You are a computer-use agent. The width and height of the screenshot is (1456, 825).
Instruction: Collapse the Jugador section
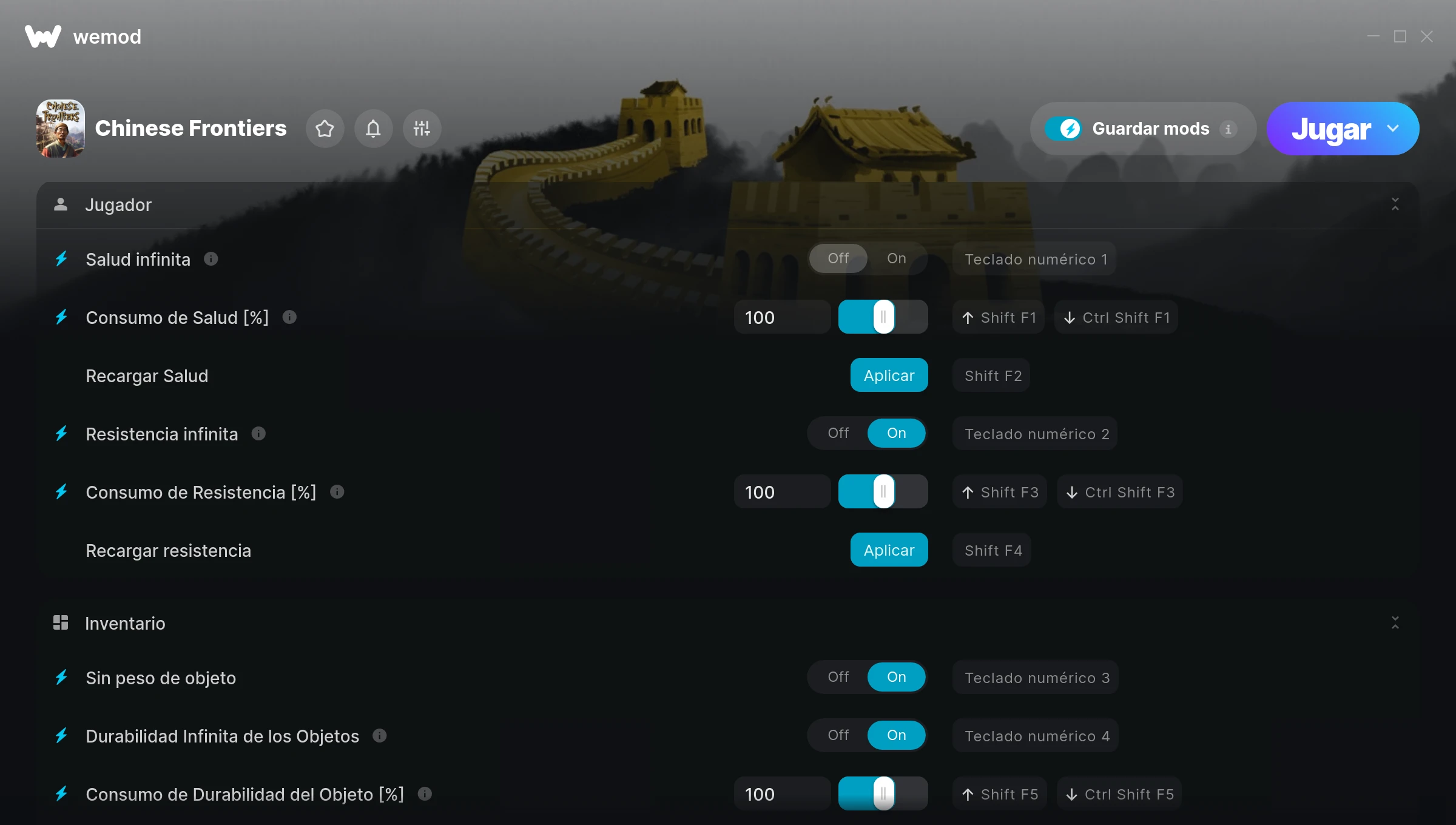tap(1395, 204)
